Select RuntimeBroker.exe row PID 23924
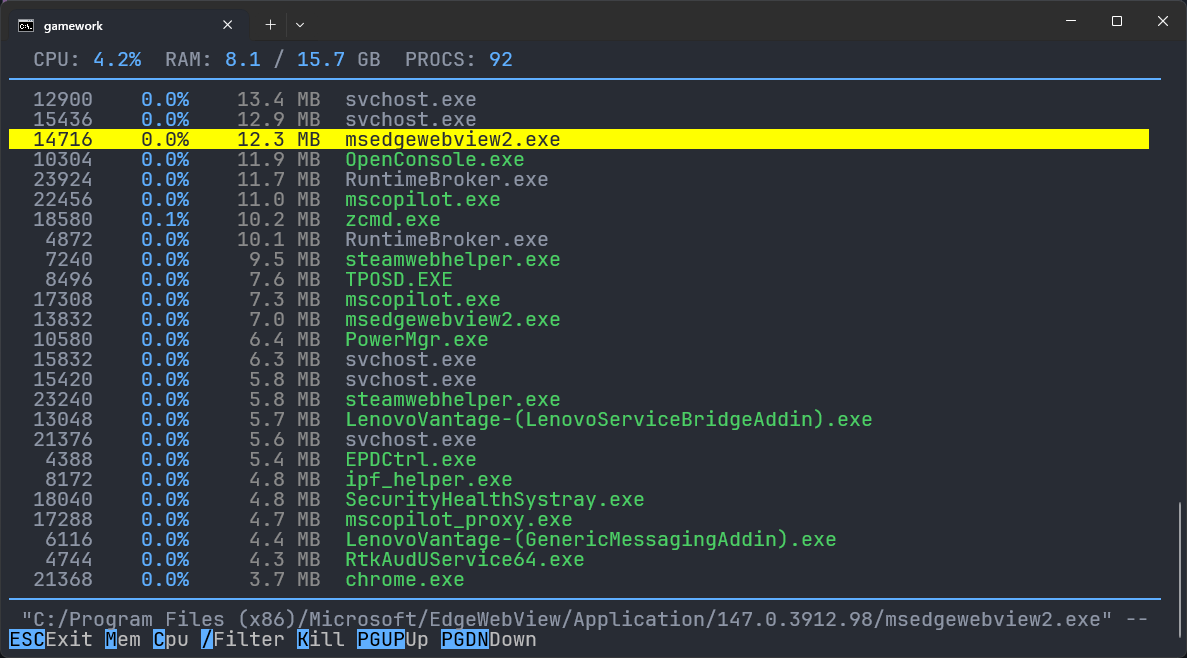The height and width of the screenshot is (658, 1187). click(x=578, y=179)
